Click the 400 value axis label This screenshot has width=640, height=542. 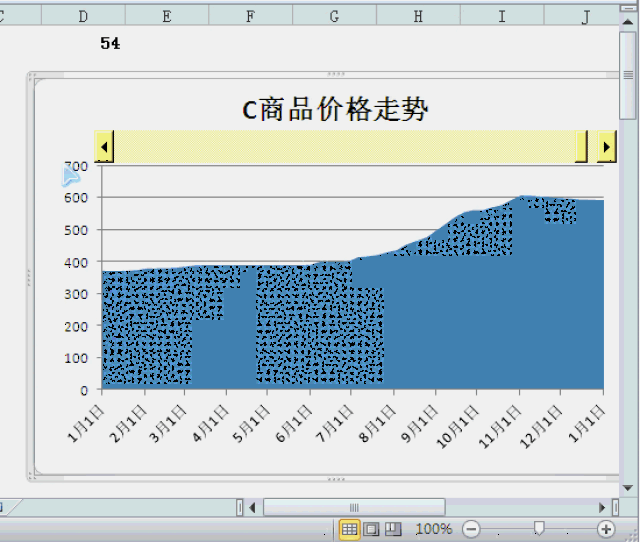point(76,262)
